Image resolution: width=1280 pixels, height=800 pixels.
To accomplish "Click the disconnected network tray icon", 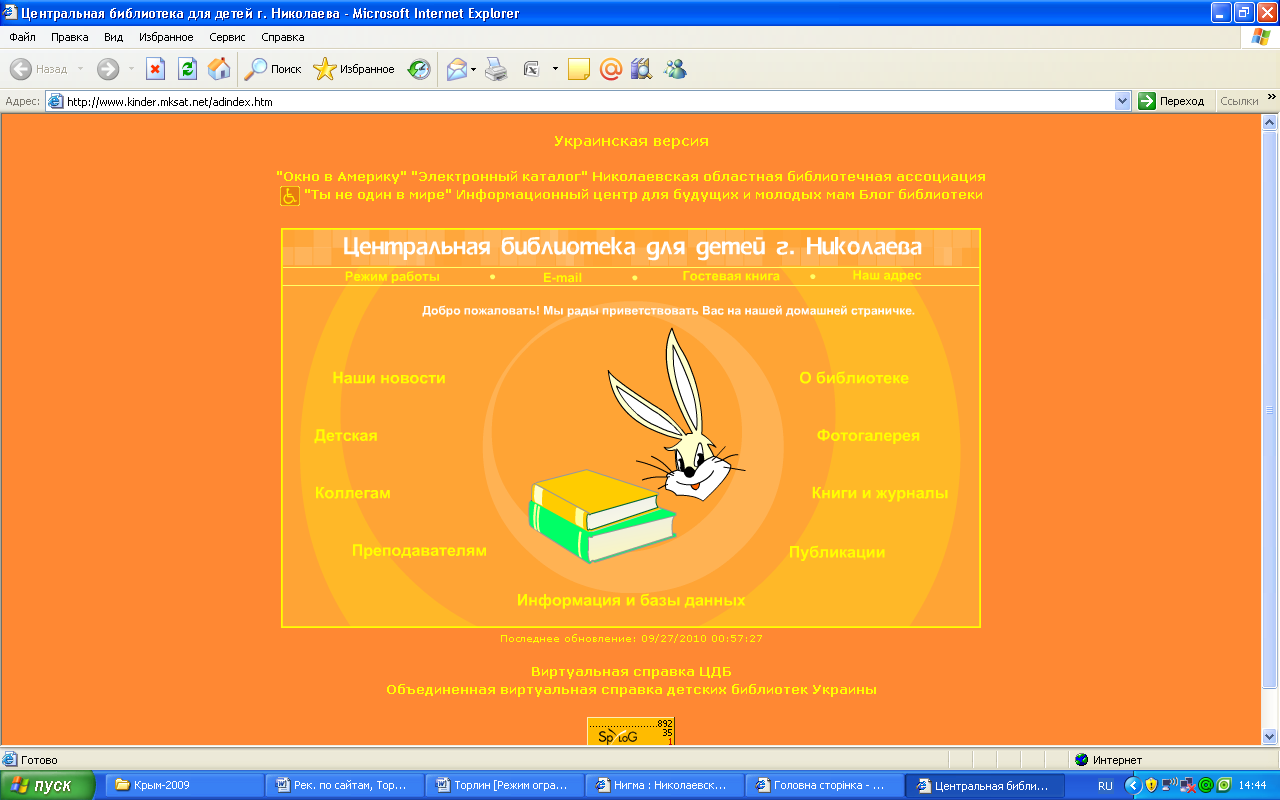I will pos(1187,785).
